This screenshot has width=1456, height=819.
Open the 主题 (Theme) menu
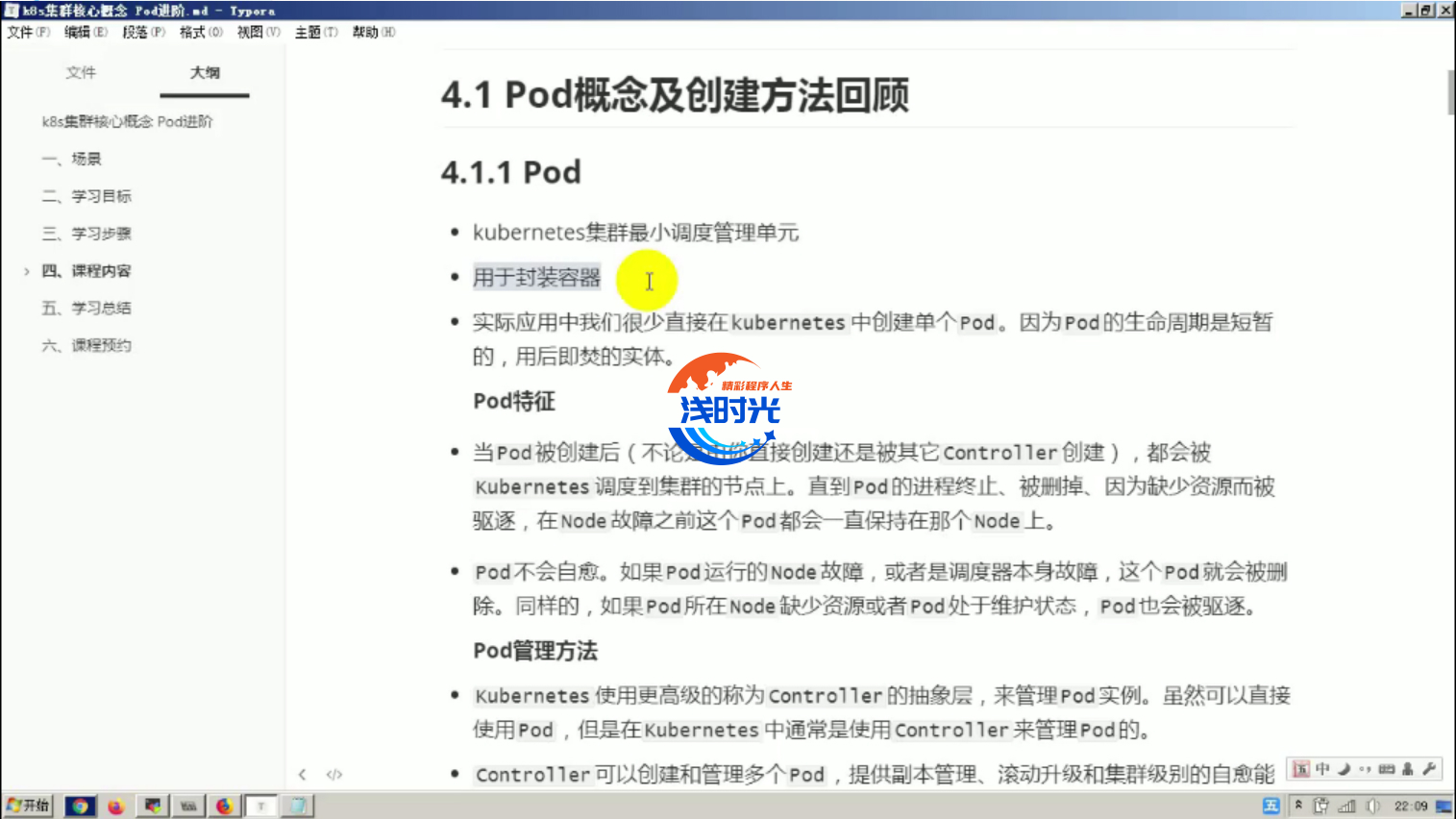pyautogui.click(x=315, y=32)
